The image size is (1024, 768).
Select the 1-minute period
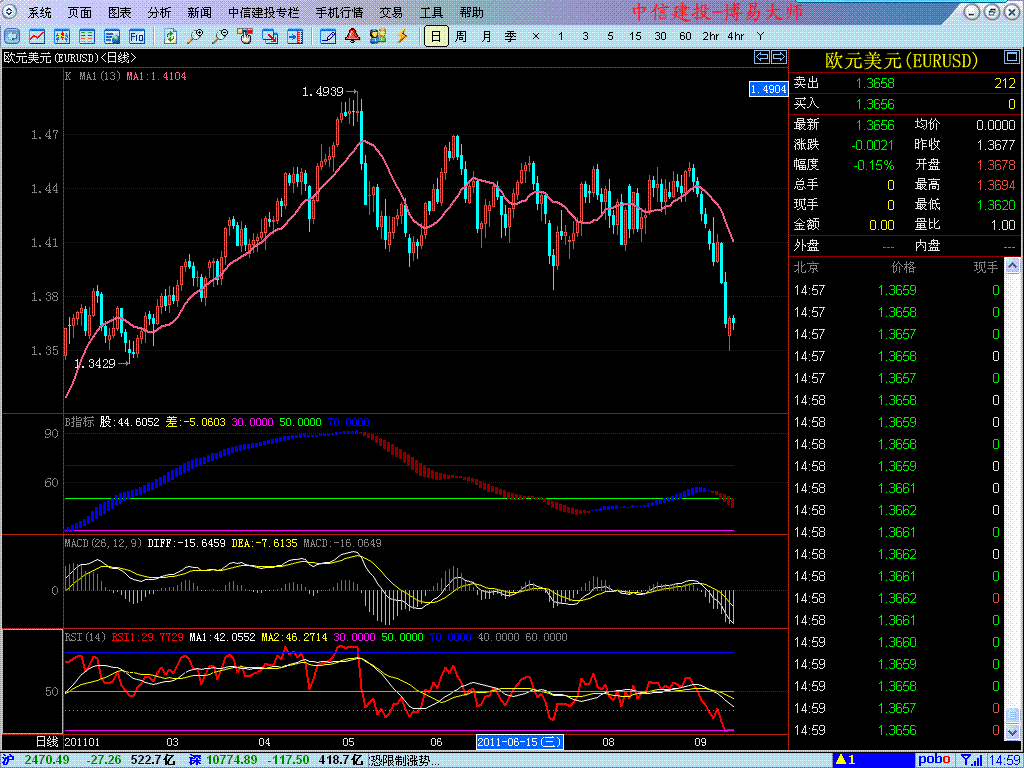560,37
